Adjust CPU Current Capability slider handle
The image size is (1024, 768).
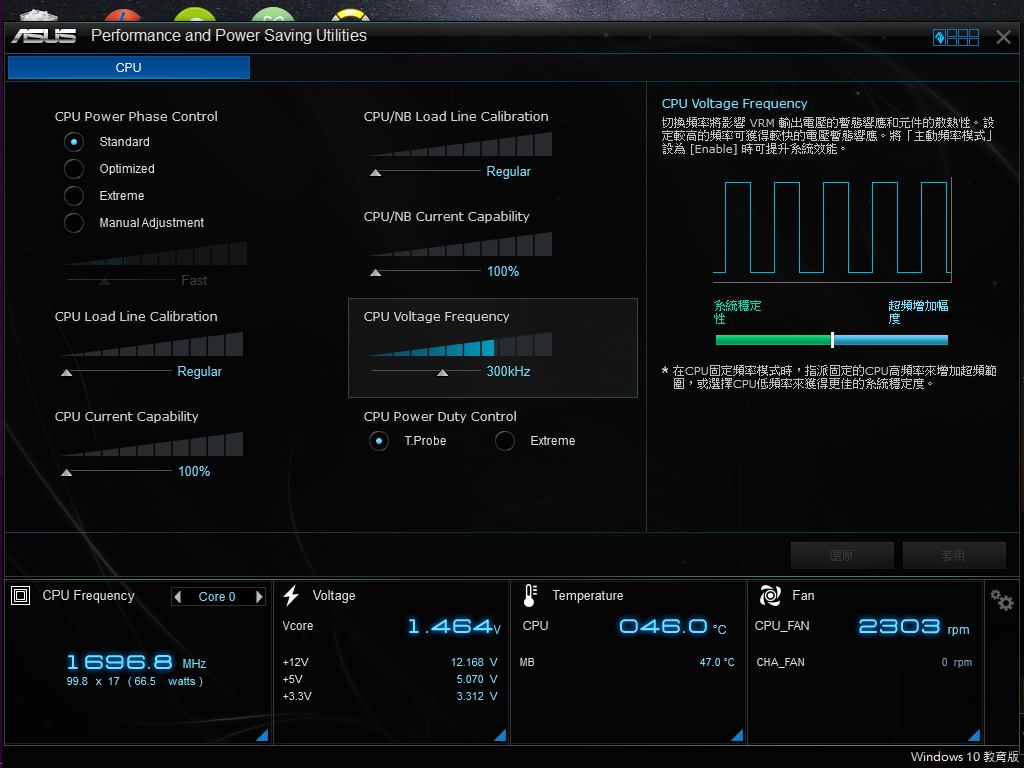(x=66, y=472)
